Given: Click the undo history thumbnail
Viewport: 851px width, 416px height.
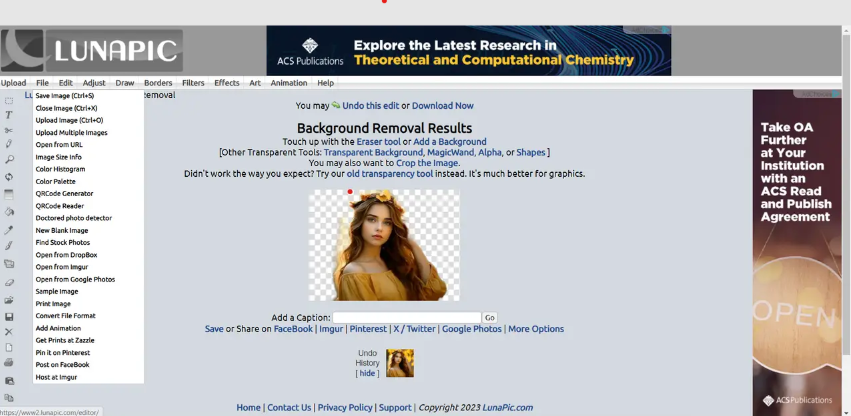Looking at the screenshot, I should [400, 363].
